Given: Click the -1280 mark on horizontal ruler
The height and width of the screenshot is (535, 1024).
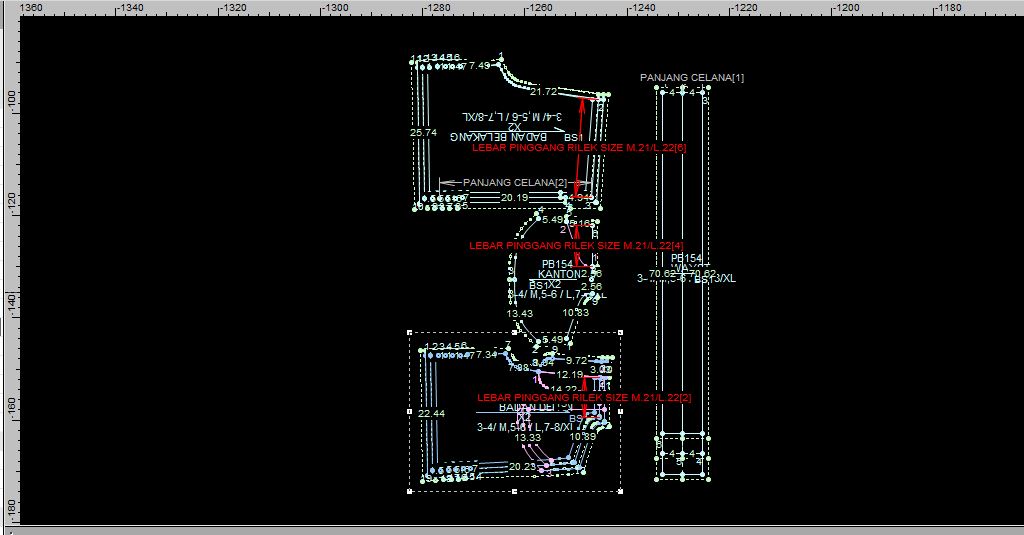Looking at the screenshot, I should pyautogui.click(x=436, y=8).
